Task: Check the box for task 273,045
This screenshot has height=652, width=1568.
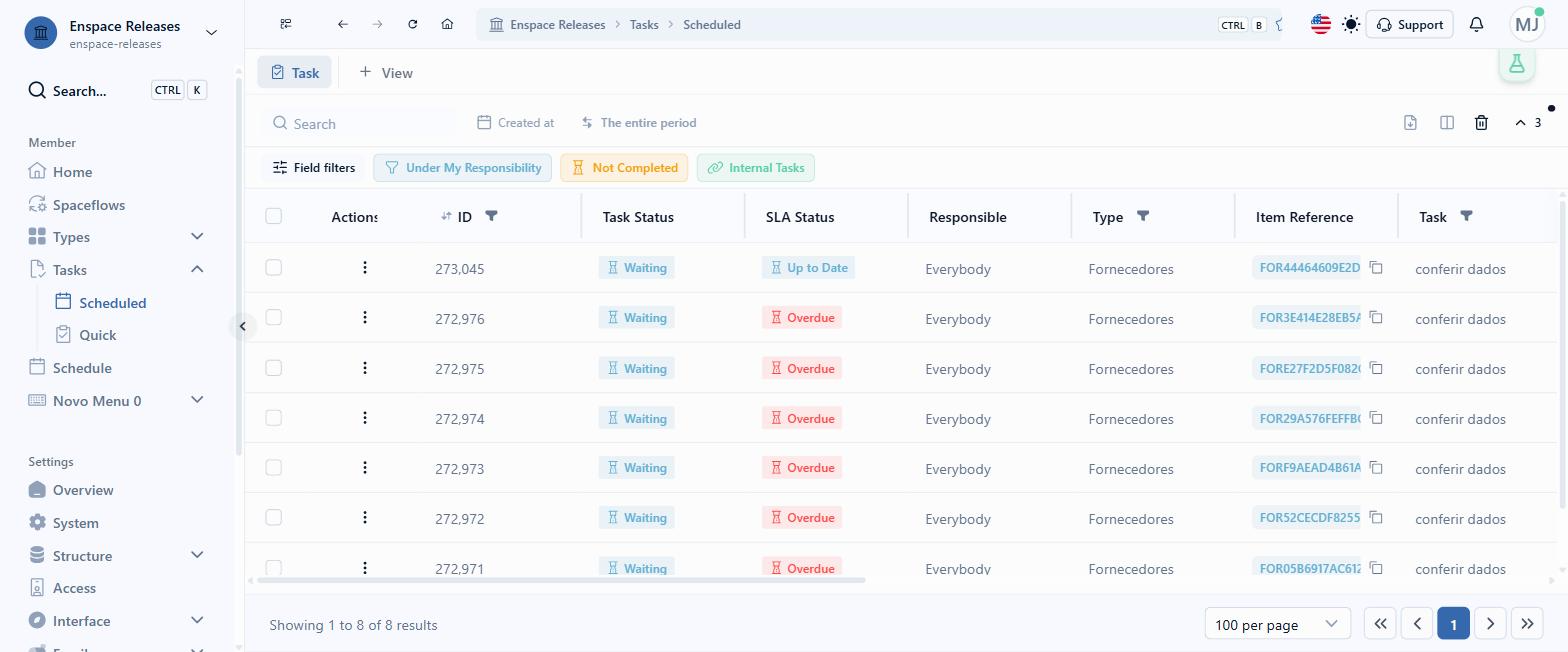Action: (x=274, y=267)
